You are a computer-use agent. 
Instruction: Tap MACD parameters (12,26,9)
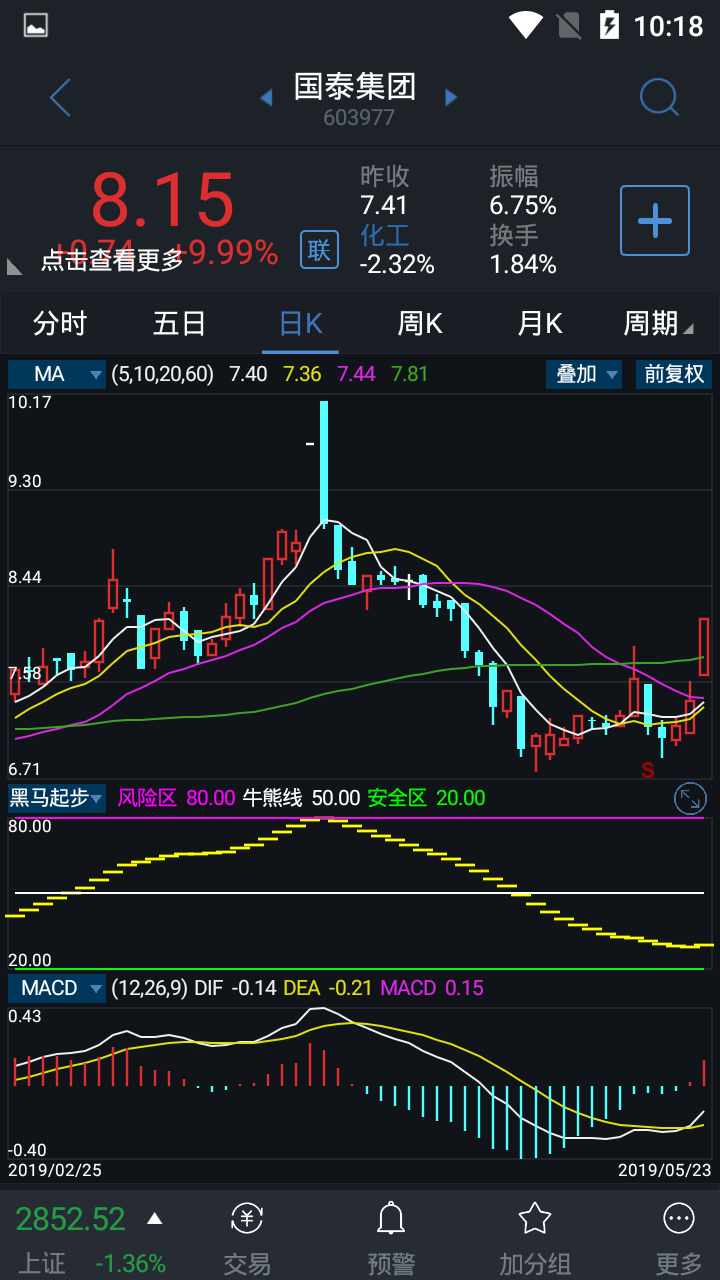pyautogui.click(x=148, y=988)
